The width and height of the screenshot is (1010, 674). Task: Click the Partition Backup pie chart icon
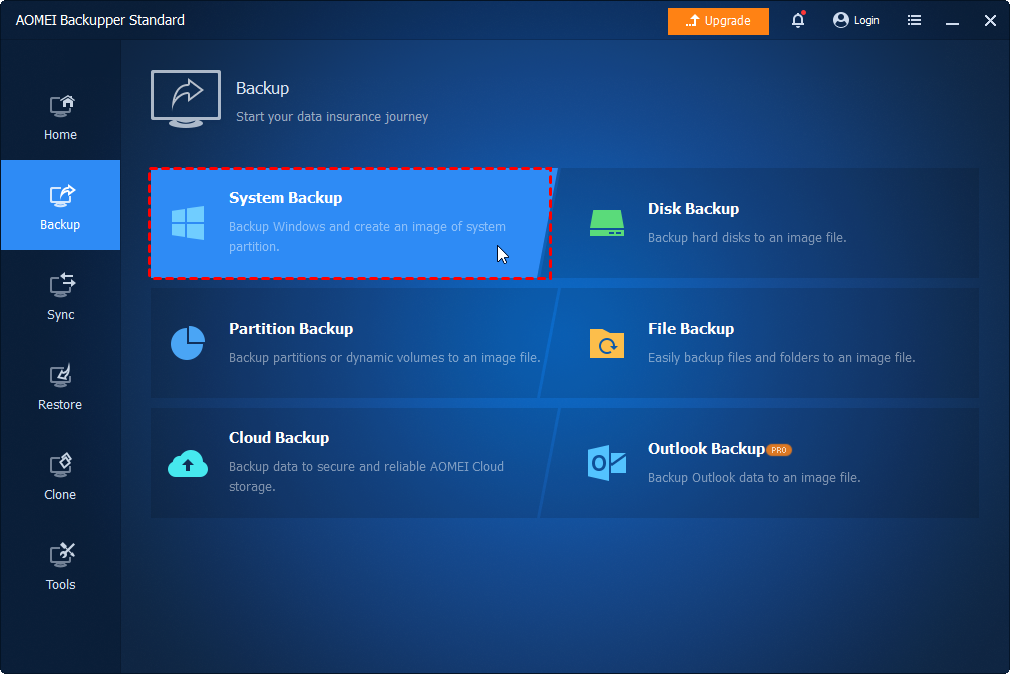pyautogui.click(x=188, y=343)
